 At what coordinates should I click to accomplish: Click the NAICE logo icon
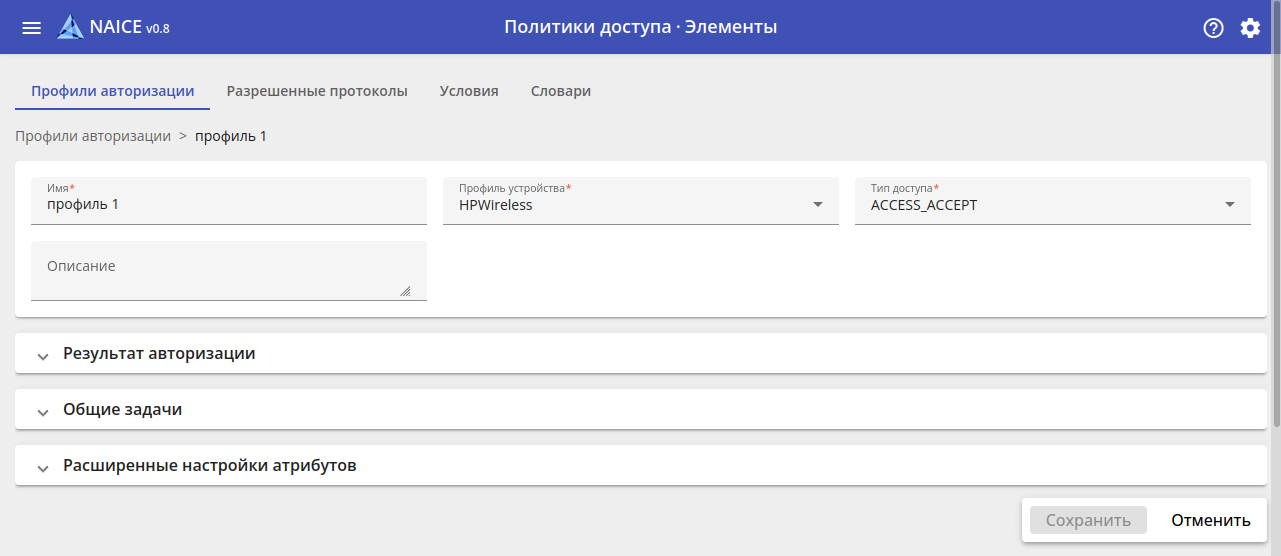click(x=70, y=27)
